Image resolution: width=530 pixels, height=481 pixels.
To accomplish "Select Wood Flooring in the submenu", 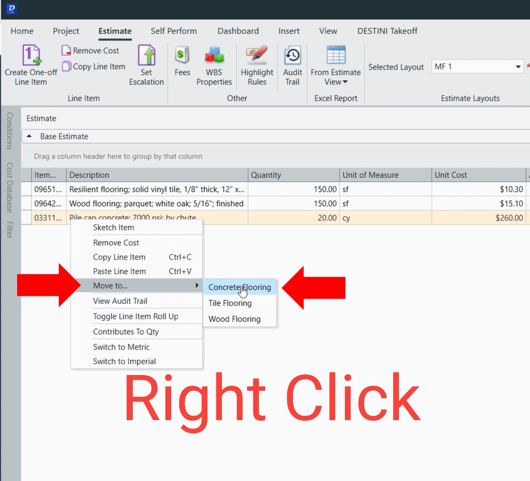I will pos(235,319).
